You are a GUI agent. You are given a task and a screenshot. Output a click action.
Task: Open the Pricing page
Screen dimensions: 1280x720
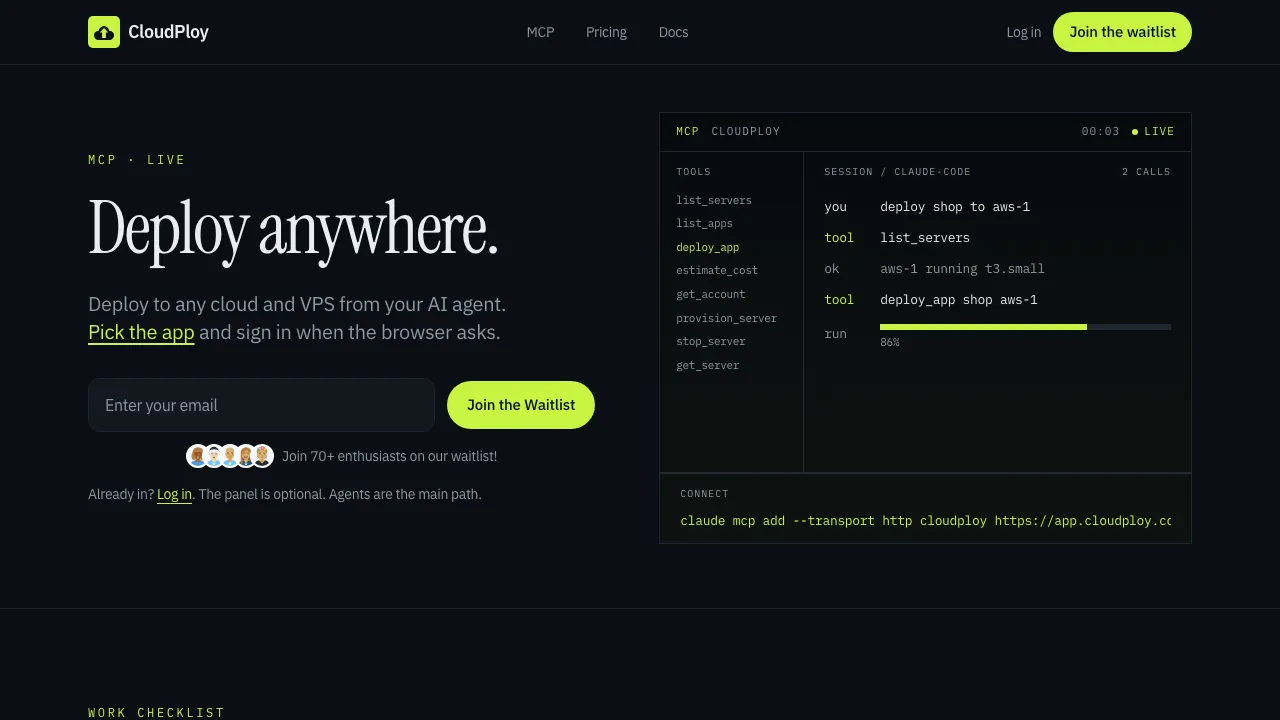[x=606, y=32]
